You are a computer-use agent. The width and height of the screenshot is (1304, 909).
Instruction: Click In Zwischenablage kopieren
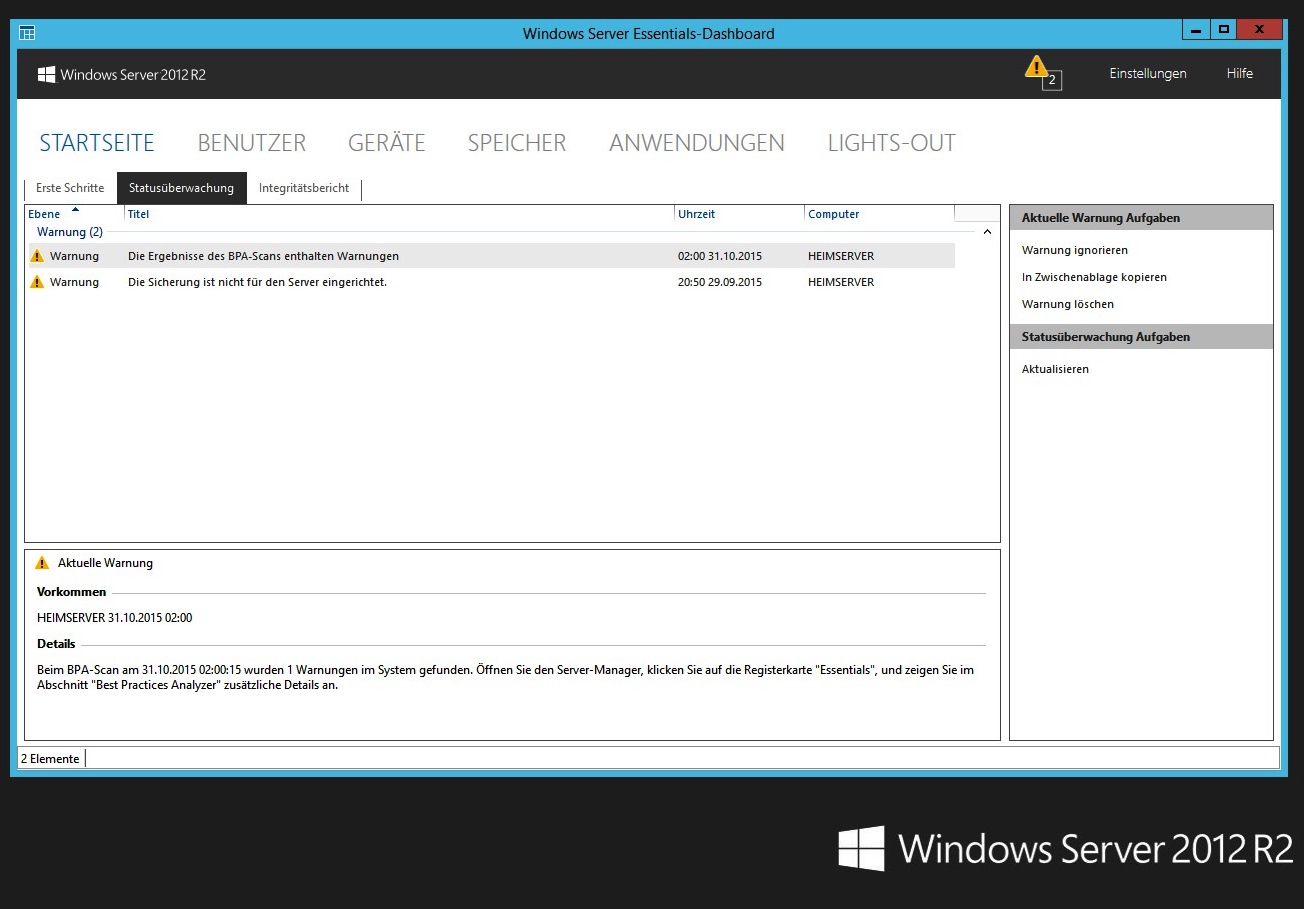(1094, 277)
